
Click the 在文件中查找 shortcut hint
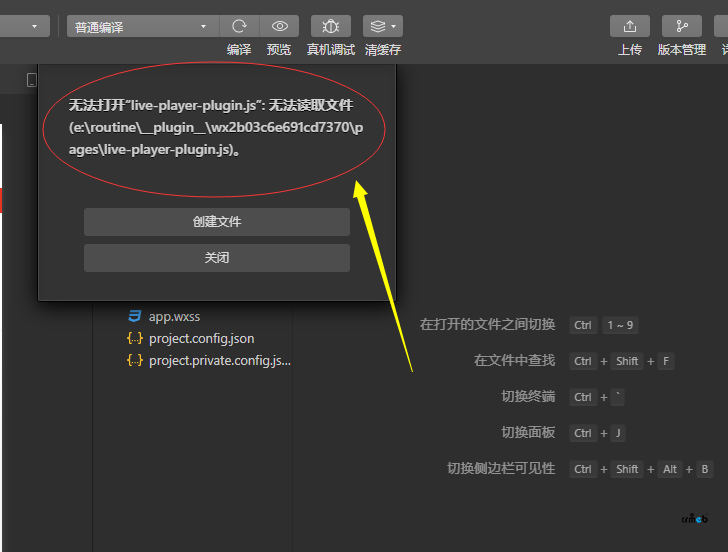coord(514,360)
